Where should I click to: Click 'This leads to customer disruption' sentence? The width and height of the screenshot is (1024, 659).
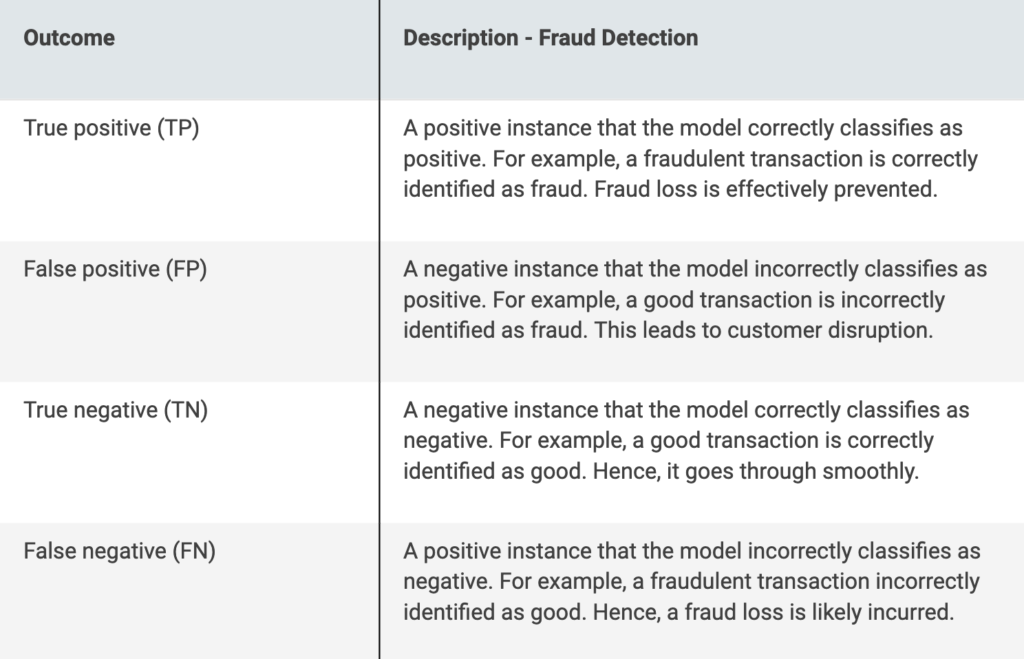763,330
